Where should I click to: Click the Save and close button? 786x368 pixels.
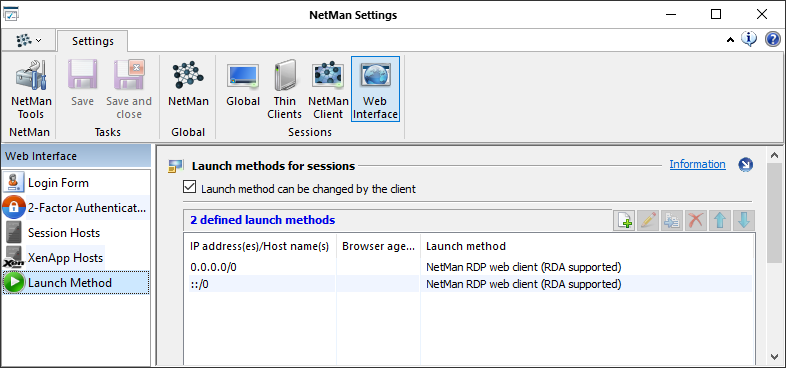click(129, 89)
